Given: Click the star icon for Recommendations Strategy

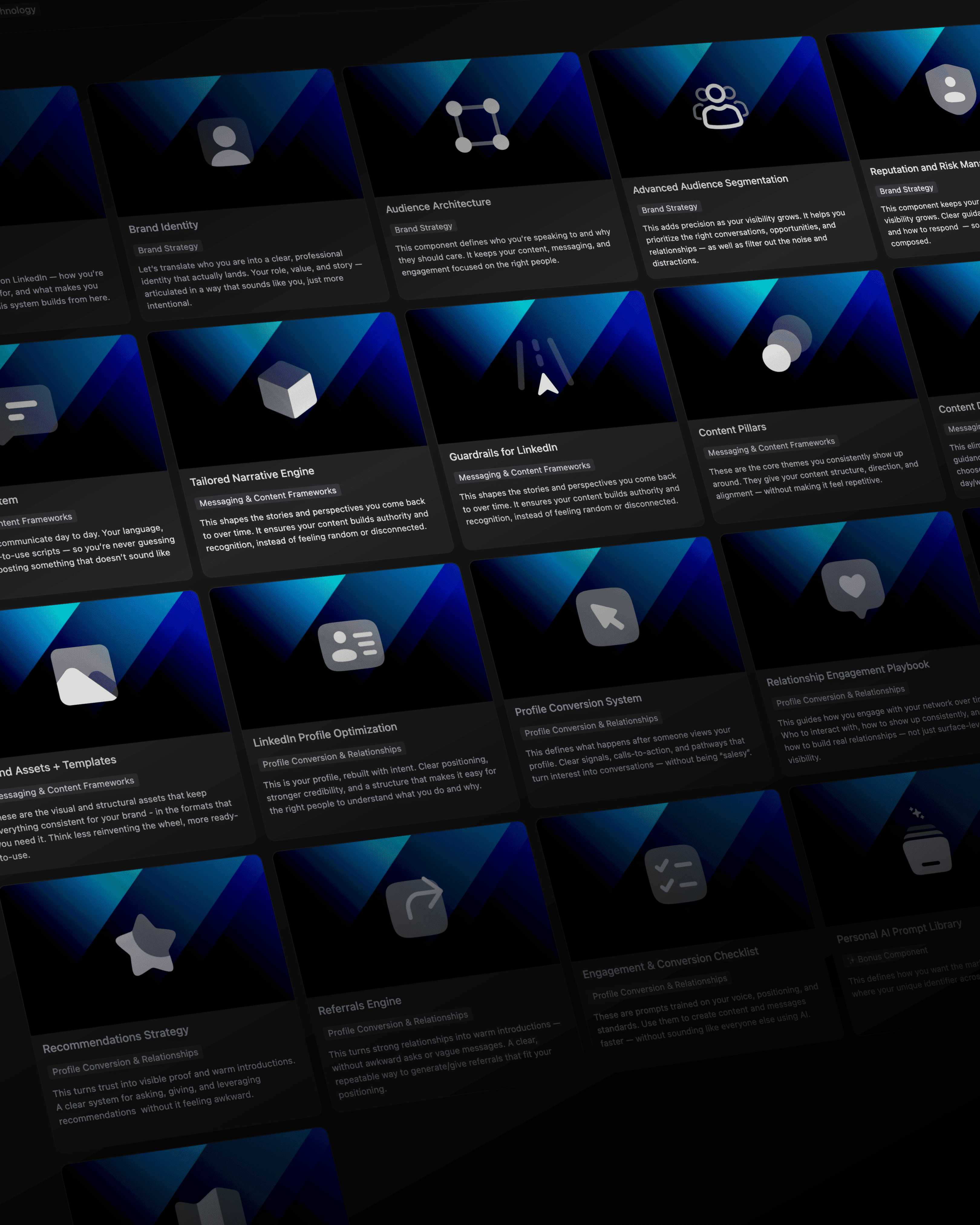Looking at the screenshot, I should tap(147, 946).
